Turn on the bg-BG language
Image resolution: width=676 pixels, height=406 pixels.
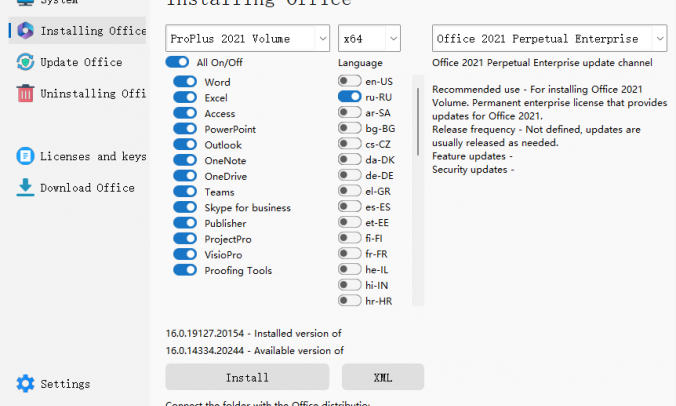pyautogui.click(x=350, y=128)
